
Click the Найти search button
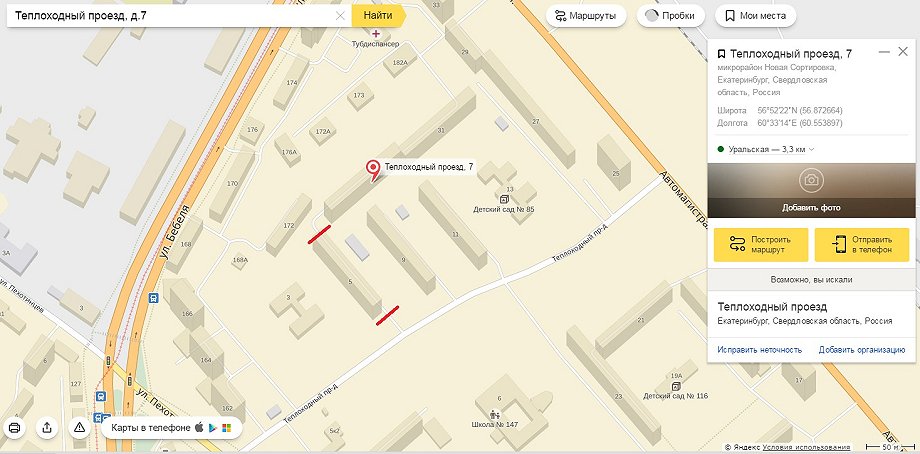tap(378, 16)
